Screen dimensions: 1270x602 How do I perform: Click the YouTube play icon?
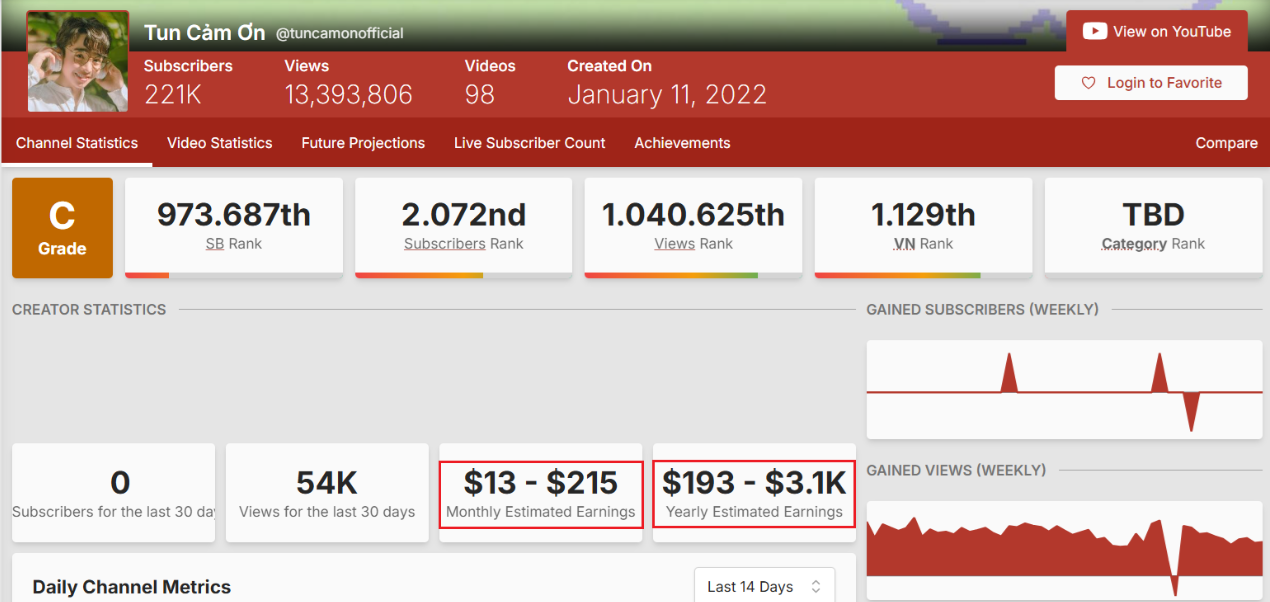(1095, 32)
